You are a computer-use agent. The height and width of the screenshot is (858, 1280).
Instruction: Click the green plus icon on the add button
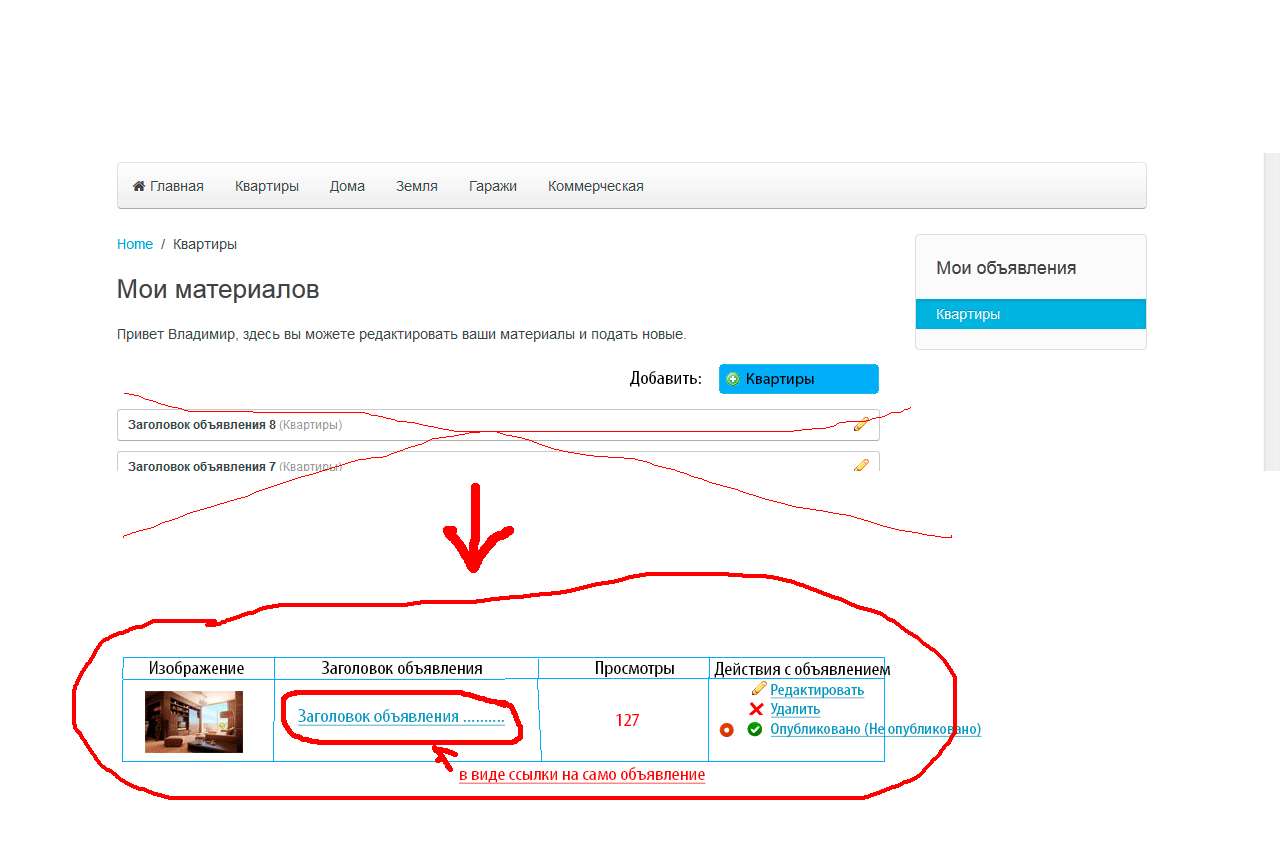tap(733, 379)
